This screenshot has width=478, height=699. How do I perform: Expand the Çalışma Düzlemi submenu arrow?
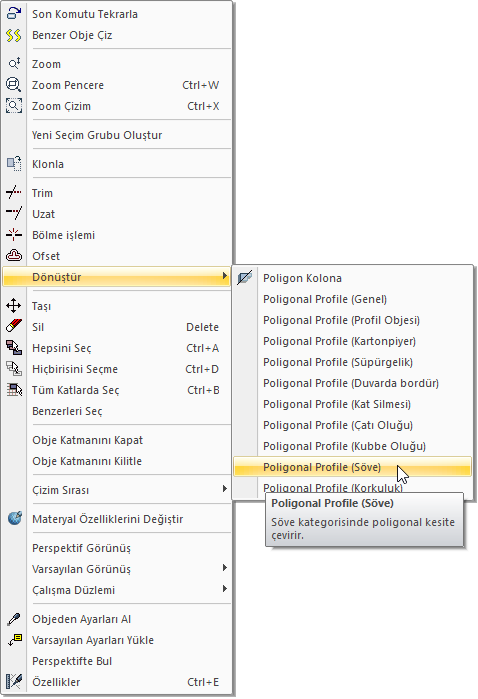225,589
